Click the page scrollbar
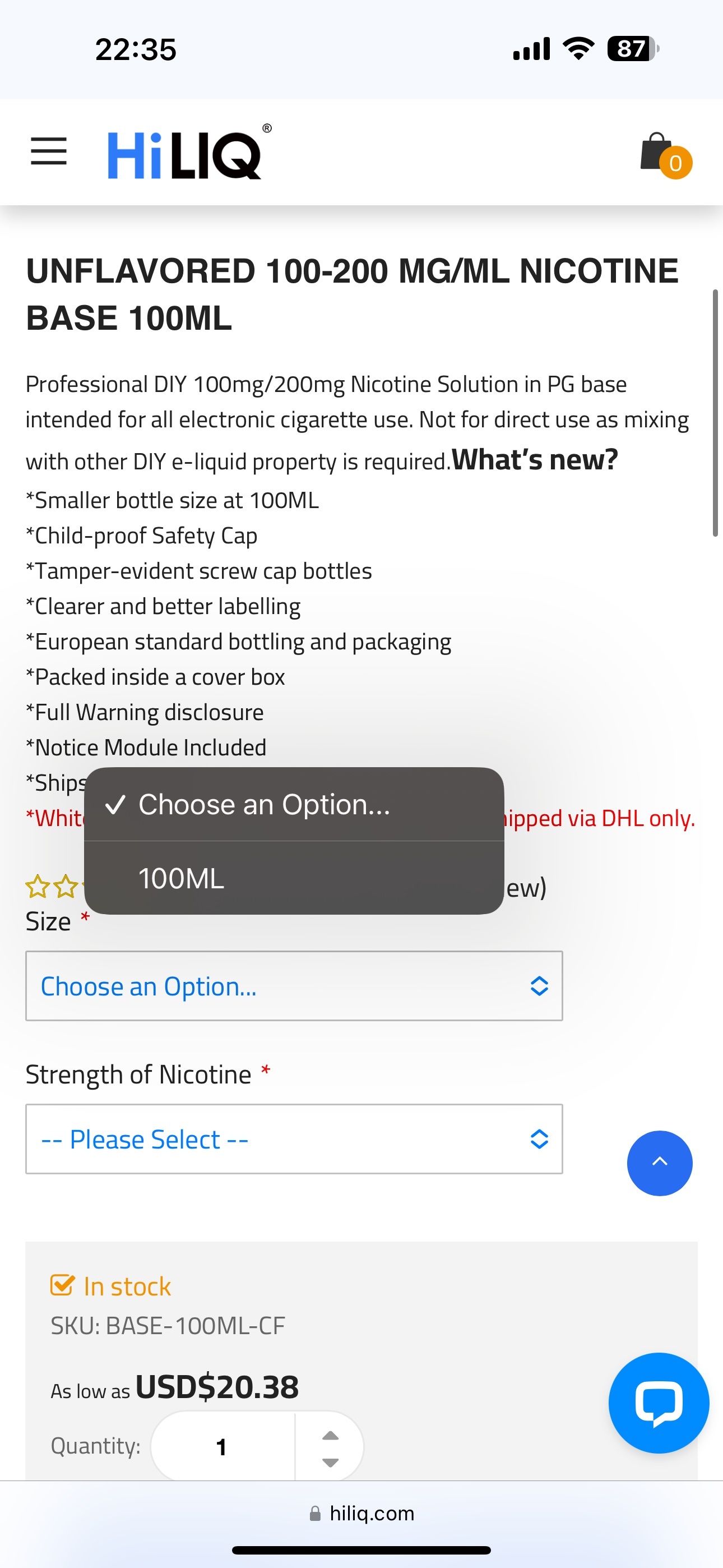 [715, 414]
